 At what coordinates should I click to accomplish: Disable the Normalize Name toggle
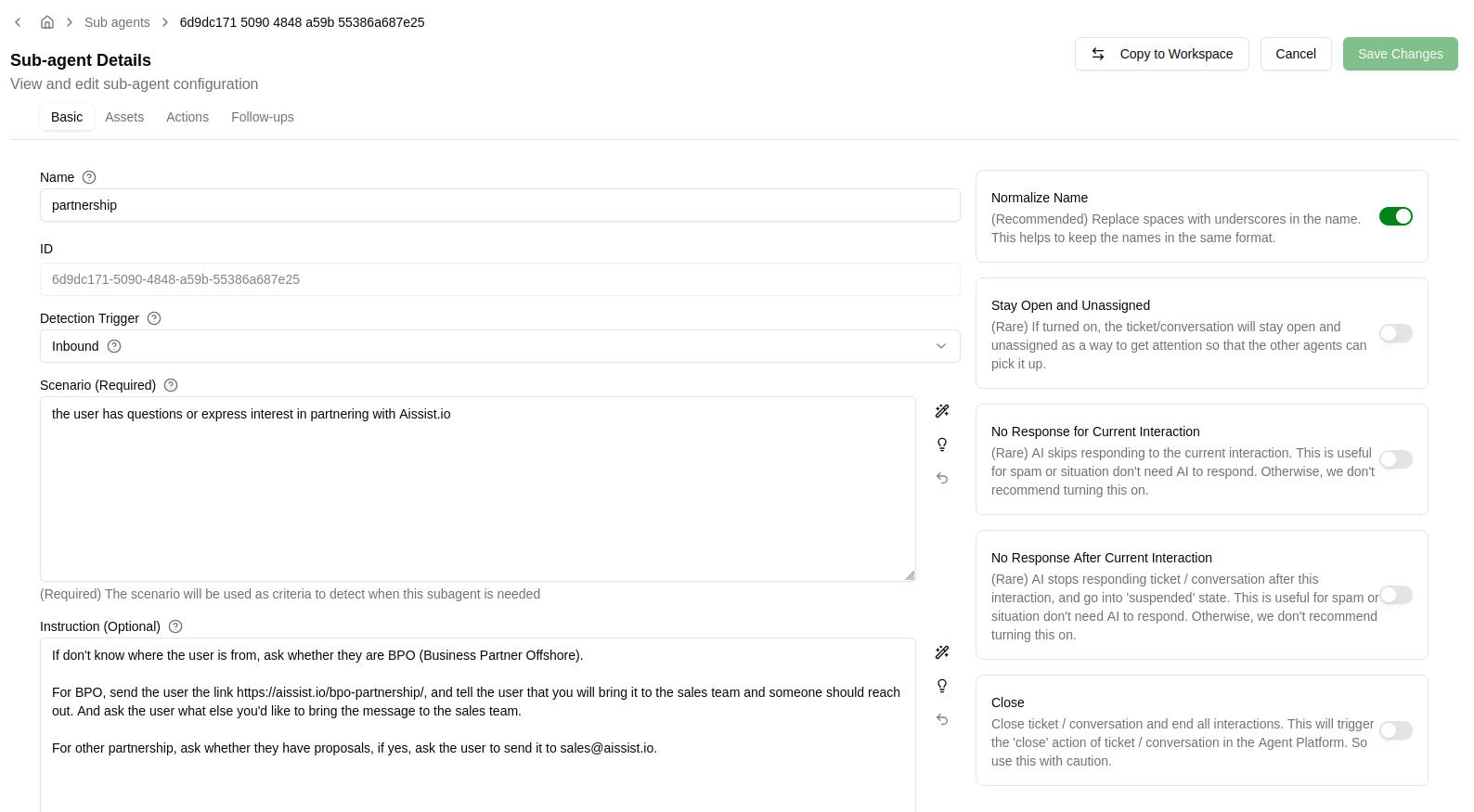point(1395,216)
